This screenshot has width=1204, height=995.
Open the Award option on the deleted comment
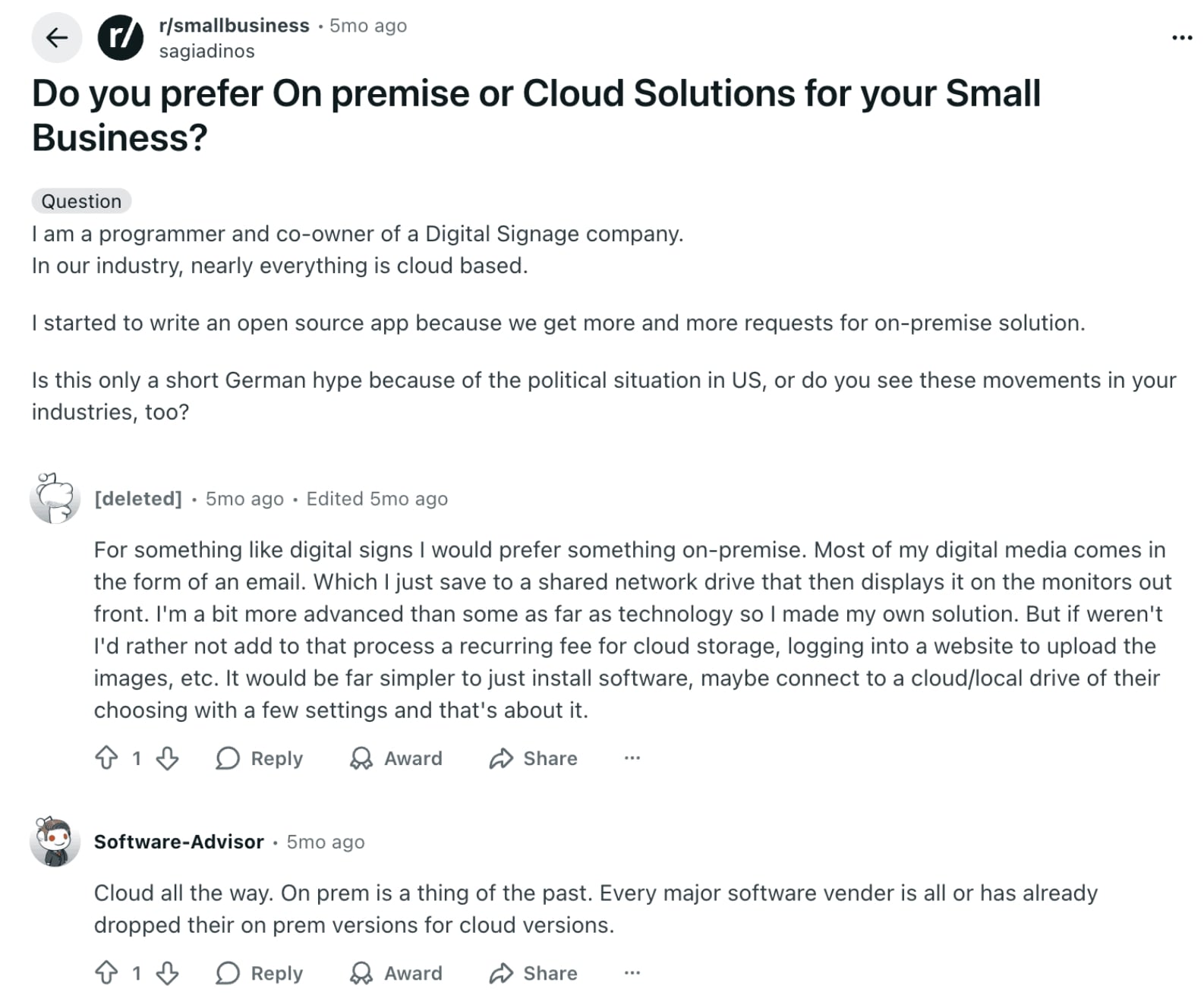(x=396, y=758)
